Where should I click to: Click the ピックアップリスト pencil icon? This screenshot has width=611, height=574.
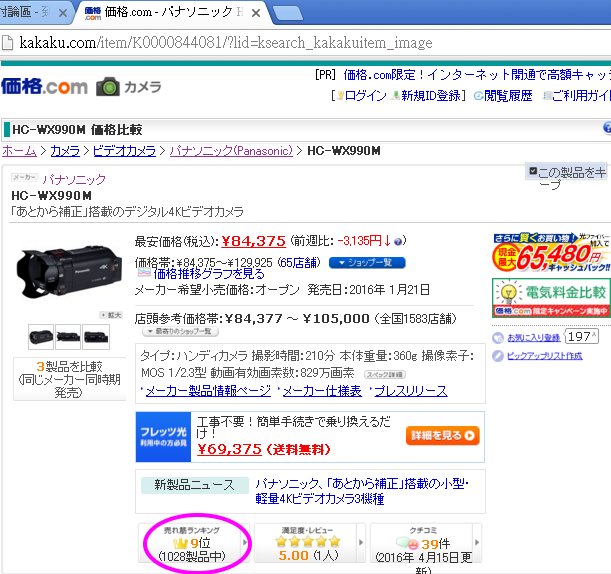click(x=498, y=356)
